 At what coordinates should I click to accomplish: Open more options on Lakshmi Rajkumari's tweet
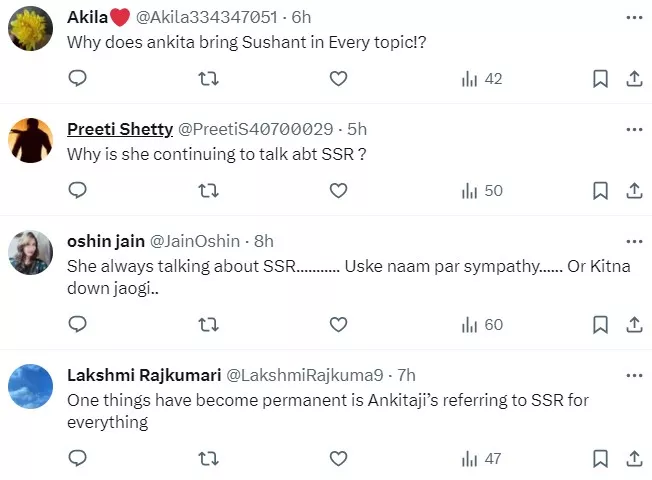point(632,375)
